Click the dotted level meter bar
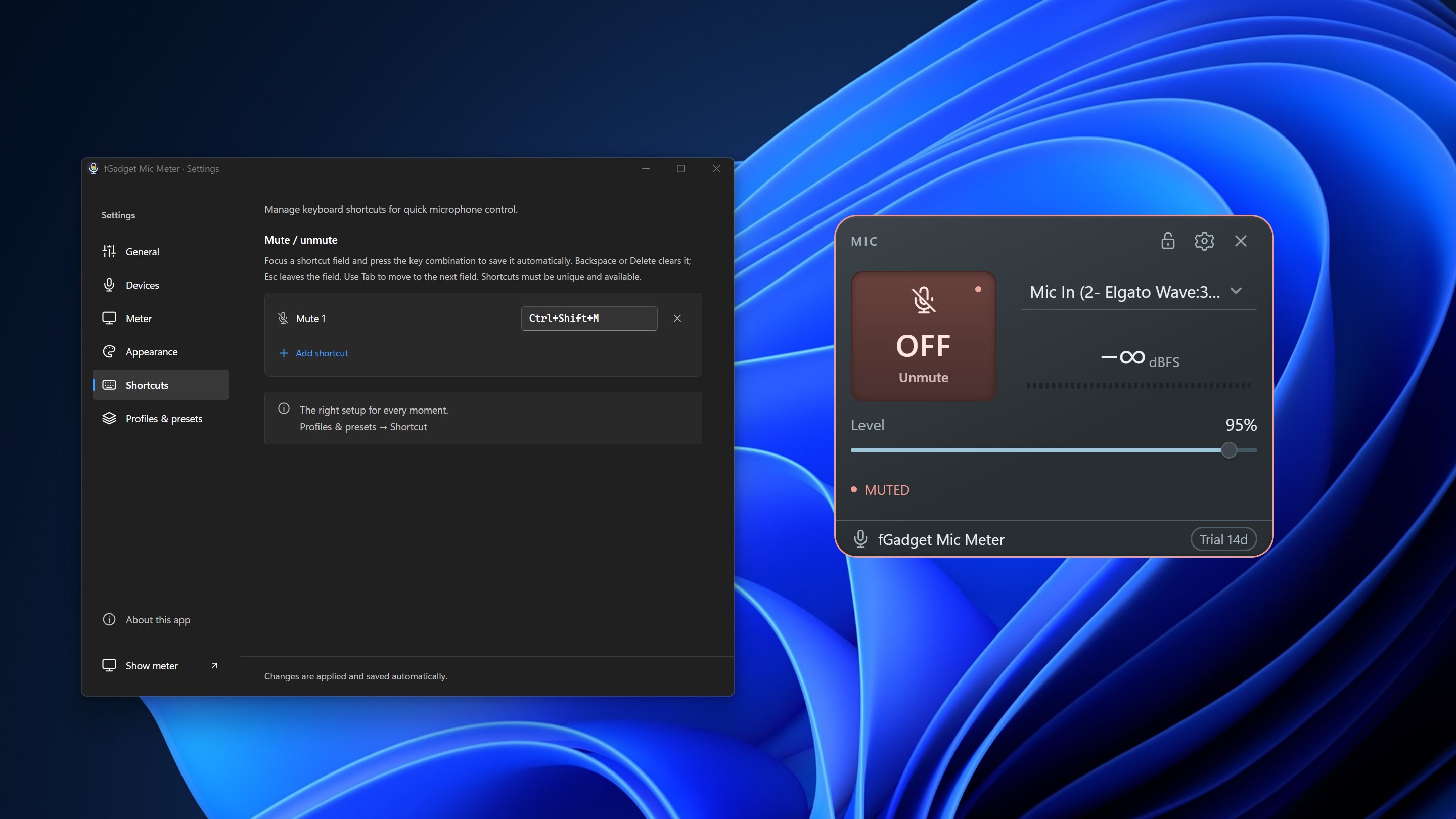 (x=1139, y=385)
